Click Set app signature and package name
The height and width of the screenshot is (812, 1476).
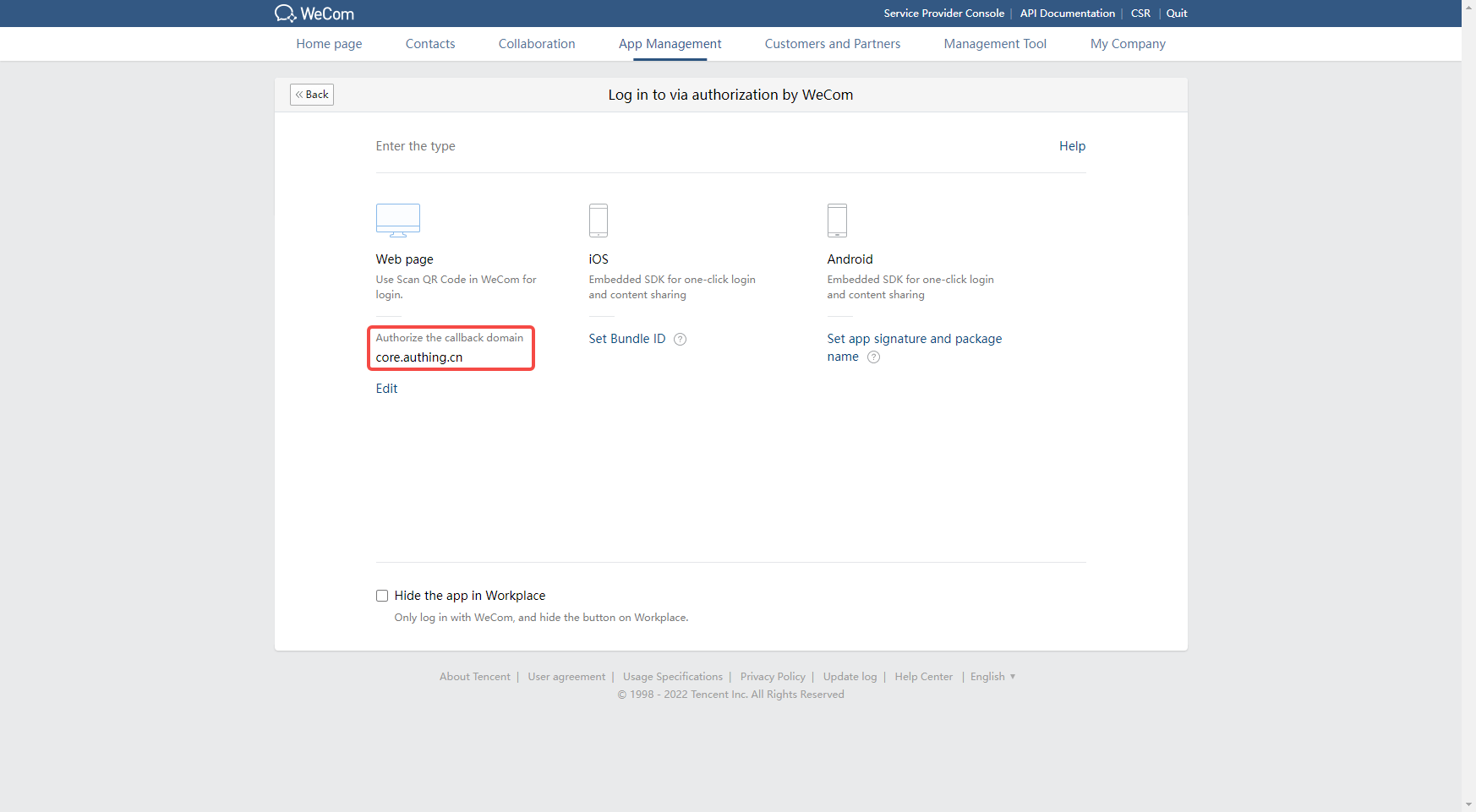[x=914, y=339]
